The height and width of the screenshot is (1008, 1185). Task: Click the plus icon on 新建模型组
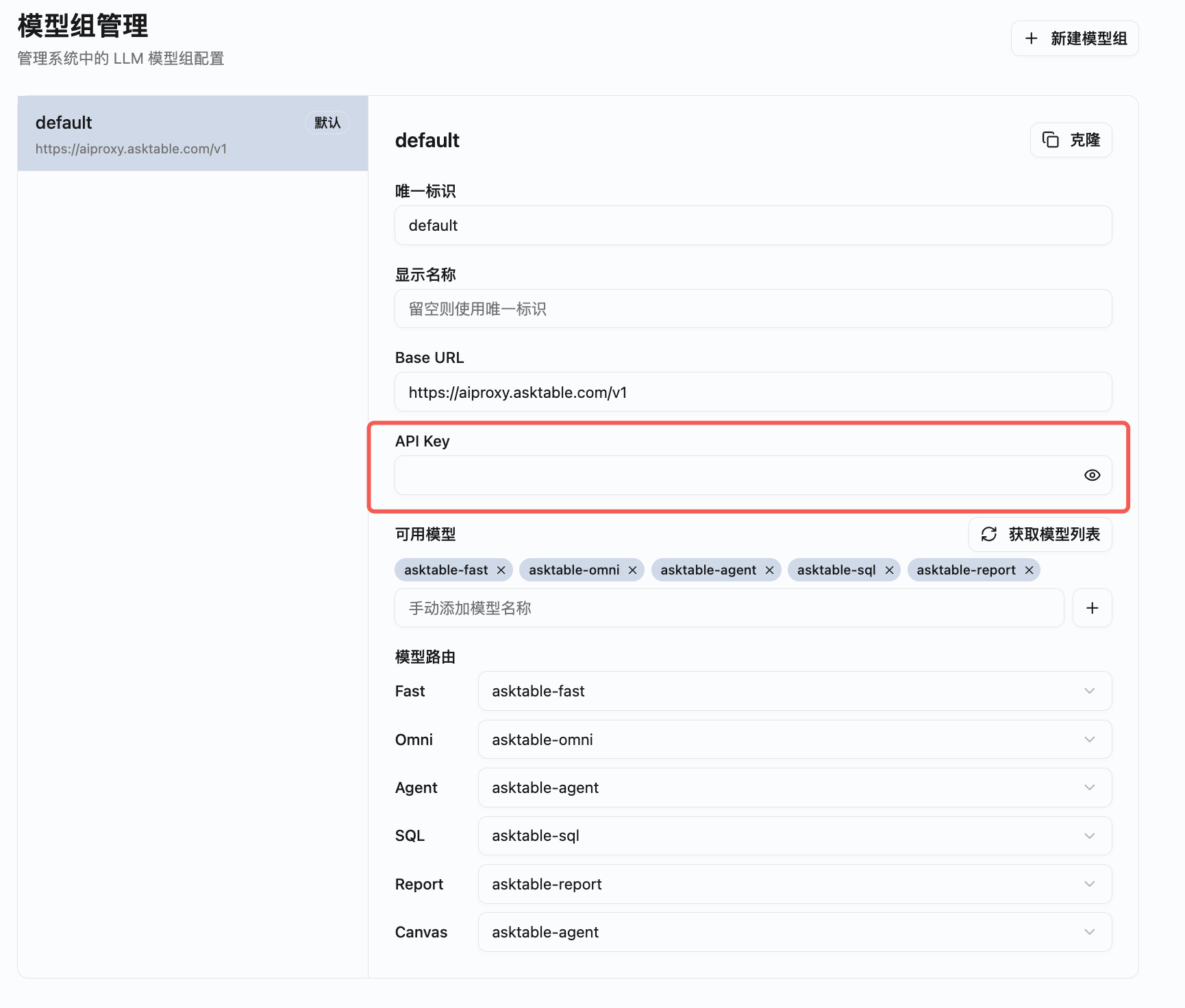[x=1031, y=38]
